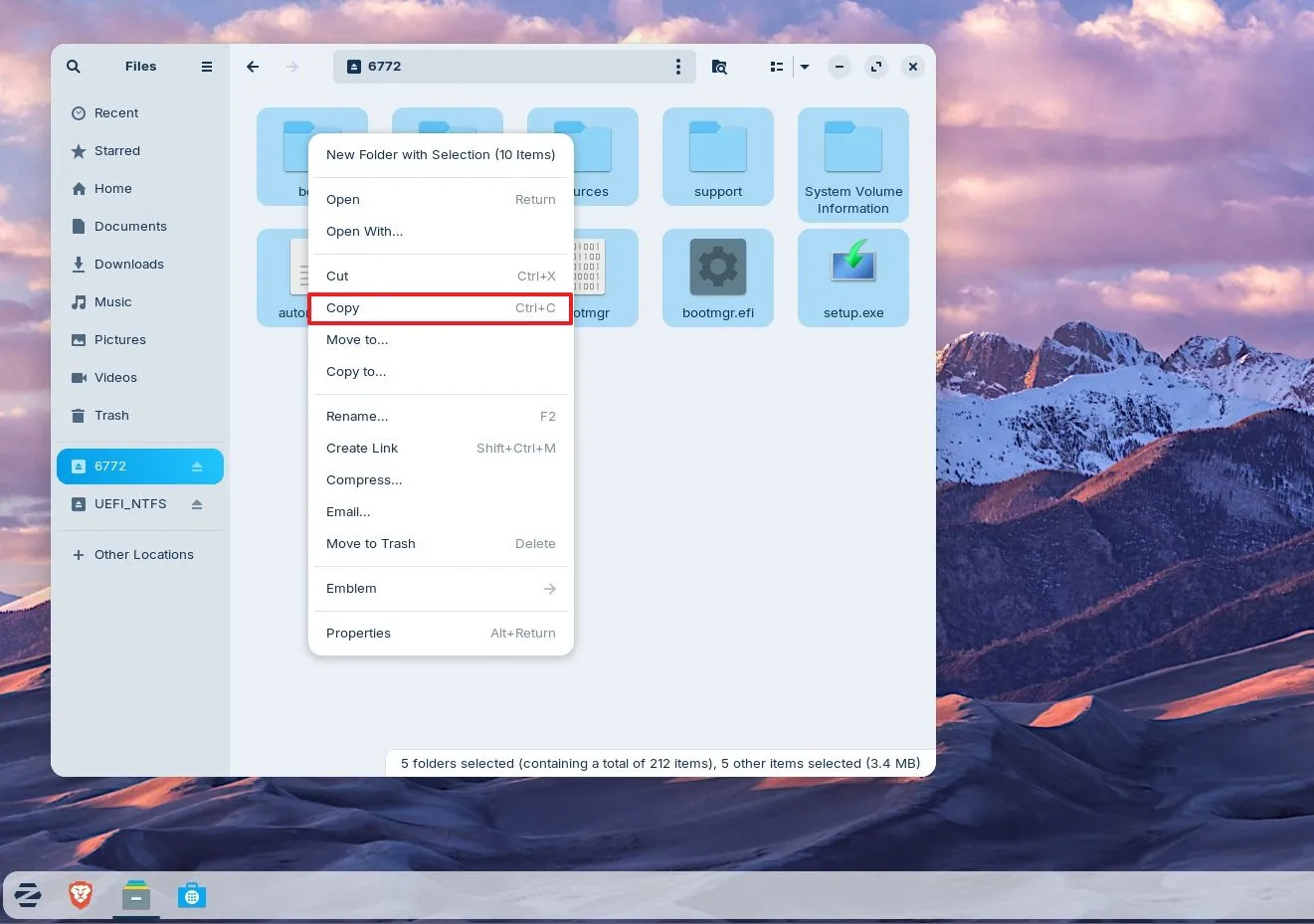This screenshot has height=924, width=1314.
Task: Open Other Locations in the sidebar
Action: click(x=143, y=554)
